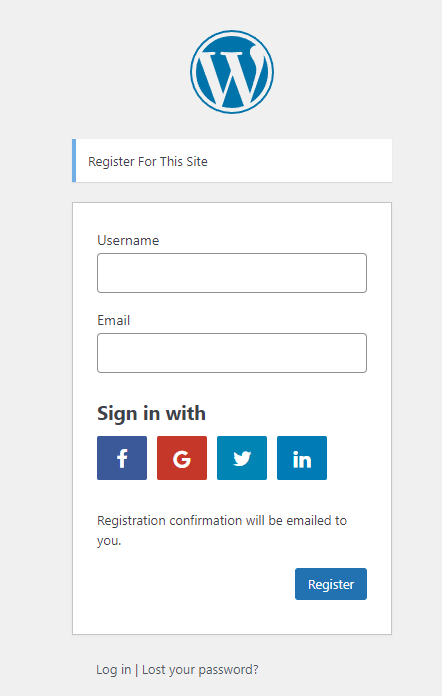
Task: Focus the Username text field
Action: pyautogui.click(x=232, y=273)
